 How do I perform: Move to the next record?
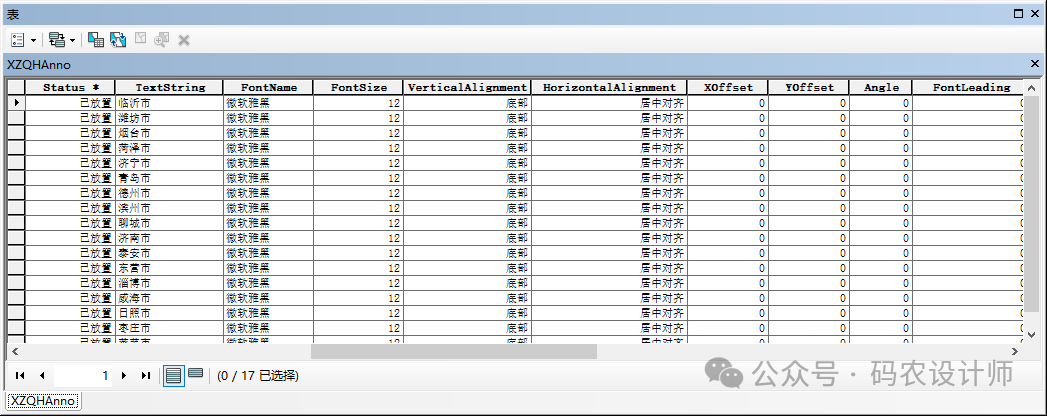[124, 376]
